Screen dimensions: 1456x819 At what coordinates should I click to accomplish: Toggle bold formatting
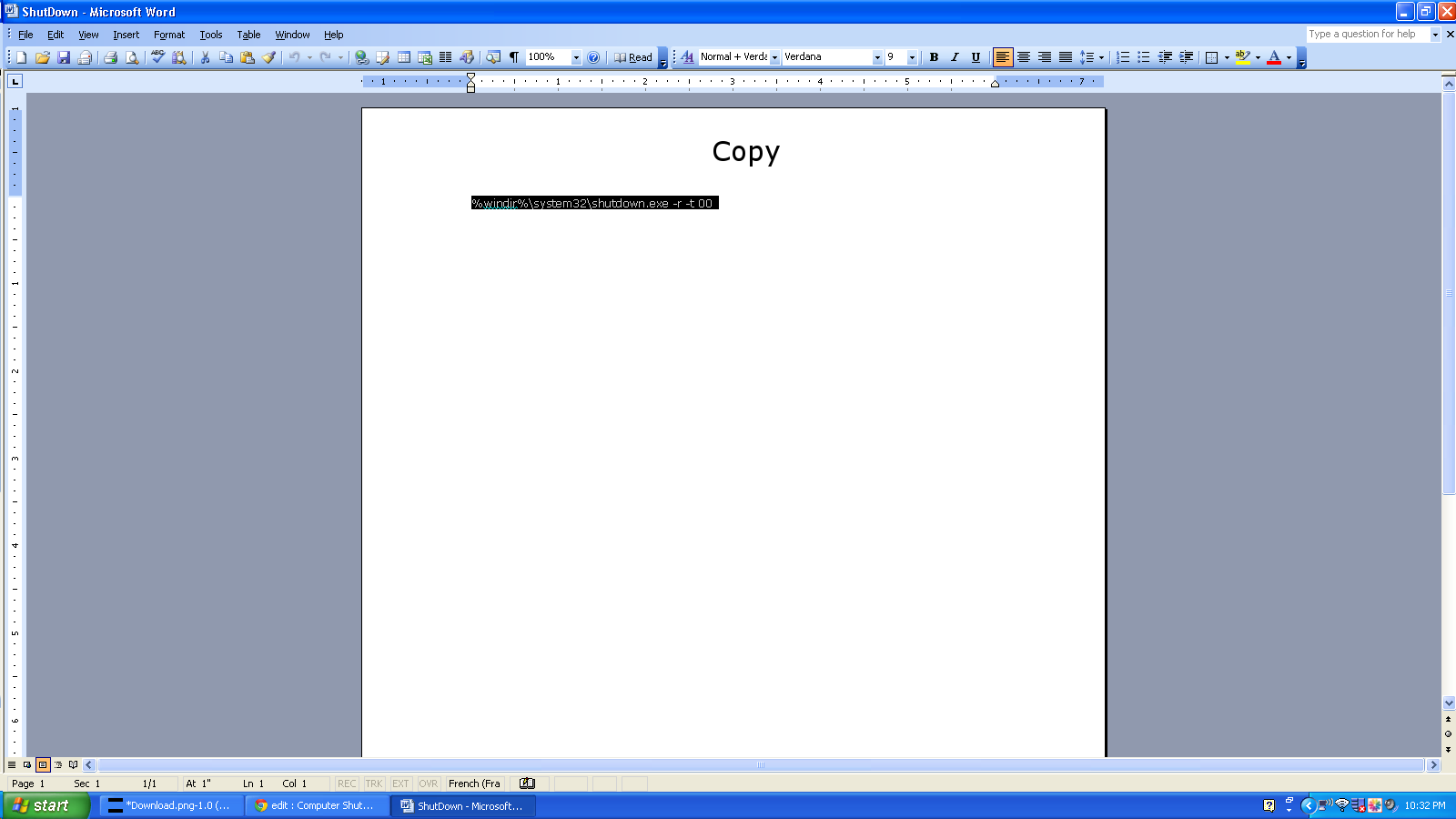(934, 57)
